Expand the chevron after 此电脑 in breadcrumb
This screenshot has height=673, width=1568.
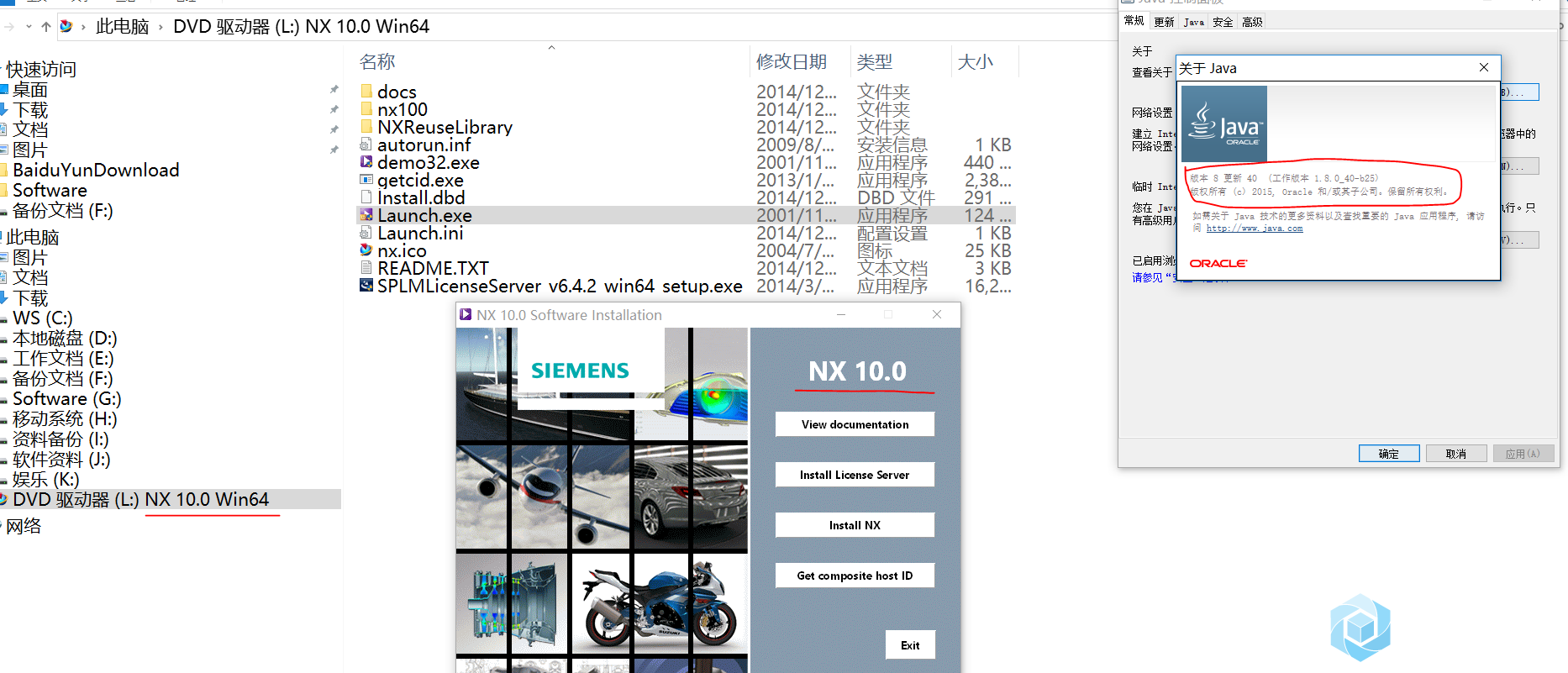click(x=160, y=27)
